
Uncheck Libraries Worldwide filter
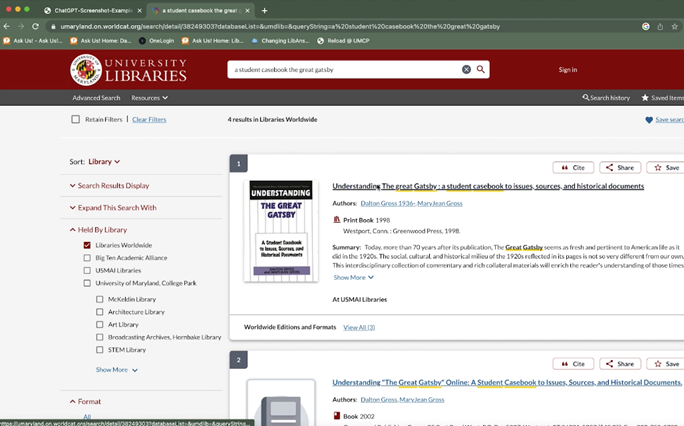coord(87,245)
